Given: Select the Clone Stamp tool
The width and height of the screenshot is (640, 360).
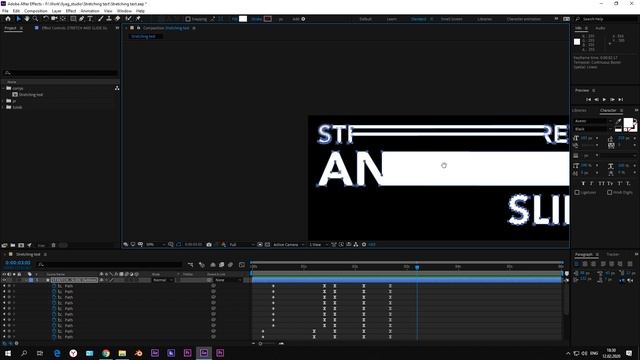Looking at the screenshot, I should pyautogui.click(x=109, y=19).
